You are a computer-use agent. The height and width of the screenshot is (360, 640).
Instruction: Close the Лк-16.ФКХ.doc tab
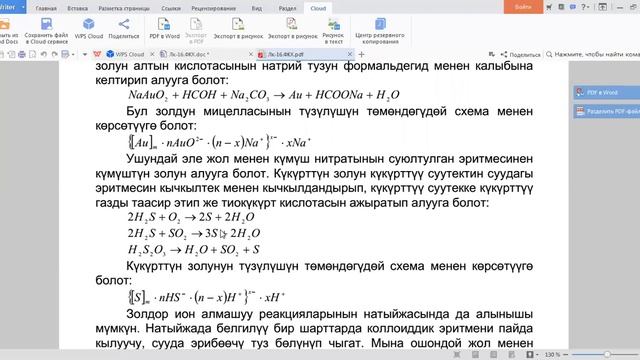coord(251,54)
